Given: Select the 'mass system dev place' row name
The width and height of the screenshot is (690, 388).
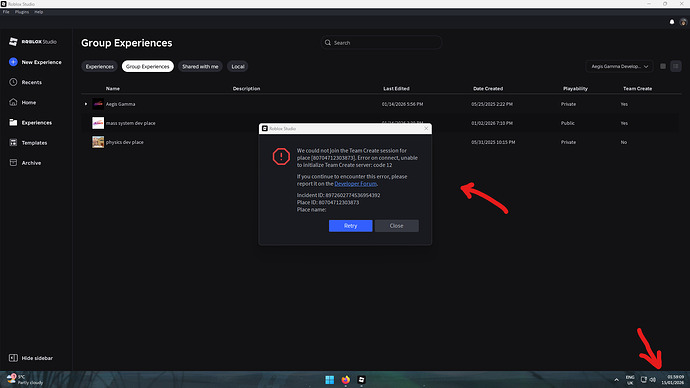Looking at the screenshot, I should pos(131,123).
